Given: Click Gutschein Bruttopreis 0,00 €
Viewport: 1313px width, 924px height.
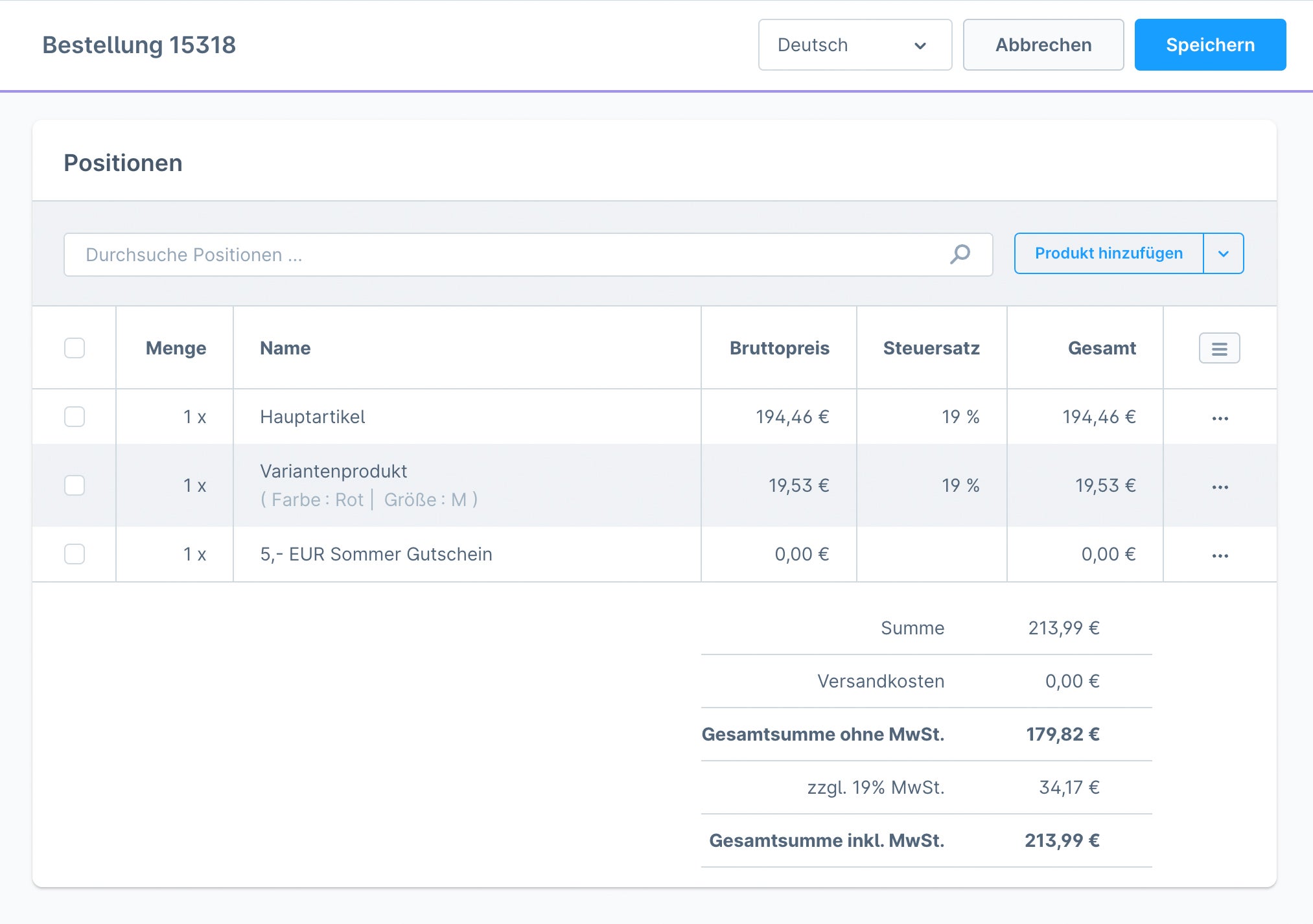Looking at the screenshot, I should click(802, 554).
